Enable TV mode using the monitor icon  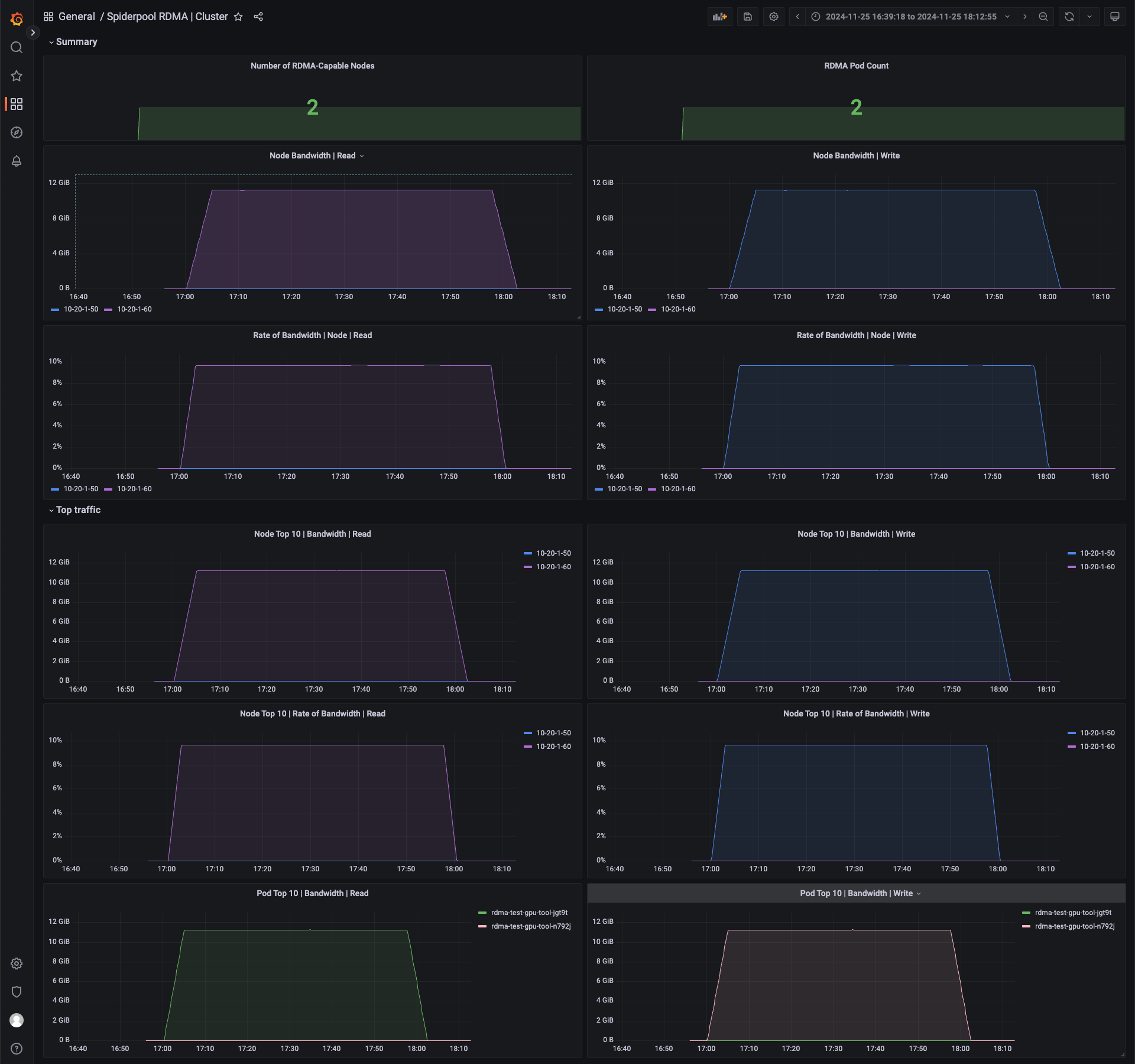1114,17
